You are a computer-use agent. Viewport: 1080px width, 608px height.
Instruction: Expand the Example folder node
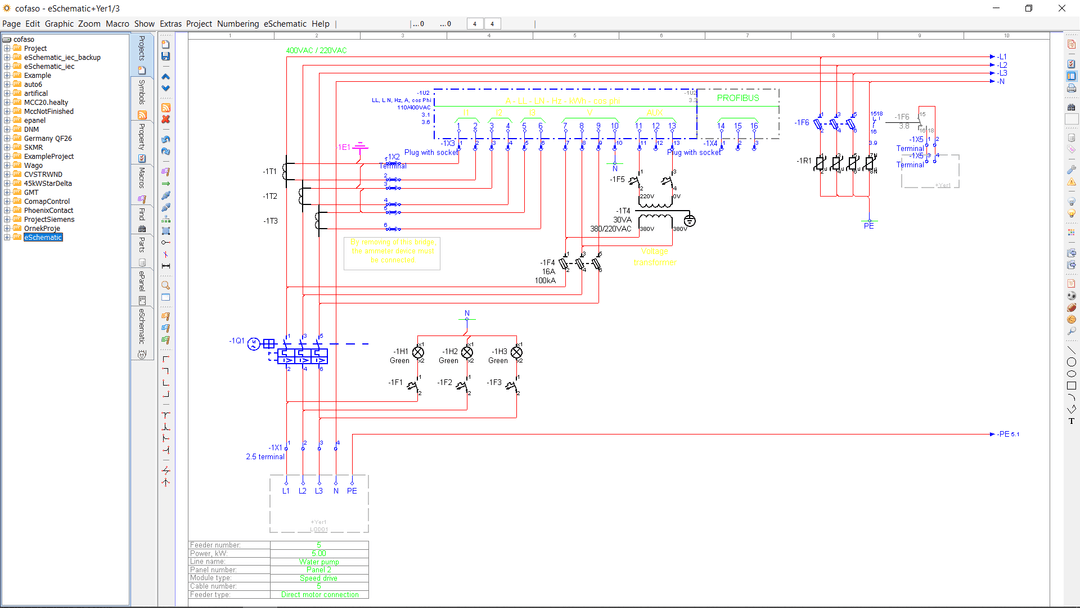(x=7, y=75)
